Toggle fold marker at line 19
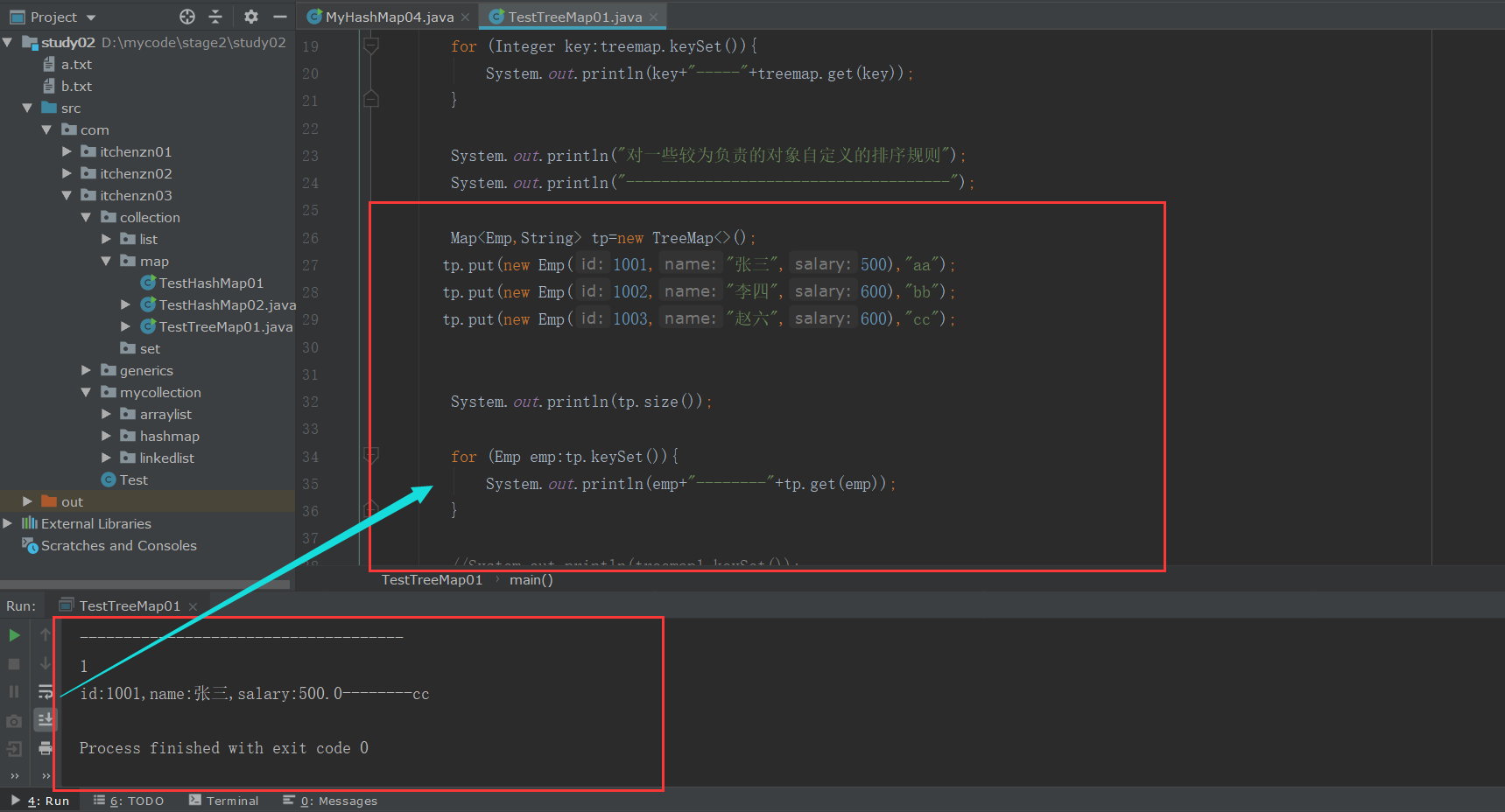The image size is (1505, 812). click(371, 45)
